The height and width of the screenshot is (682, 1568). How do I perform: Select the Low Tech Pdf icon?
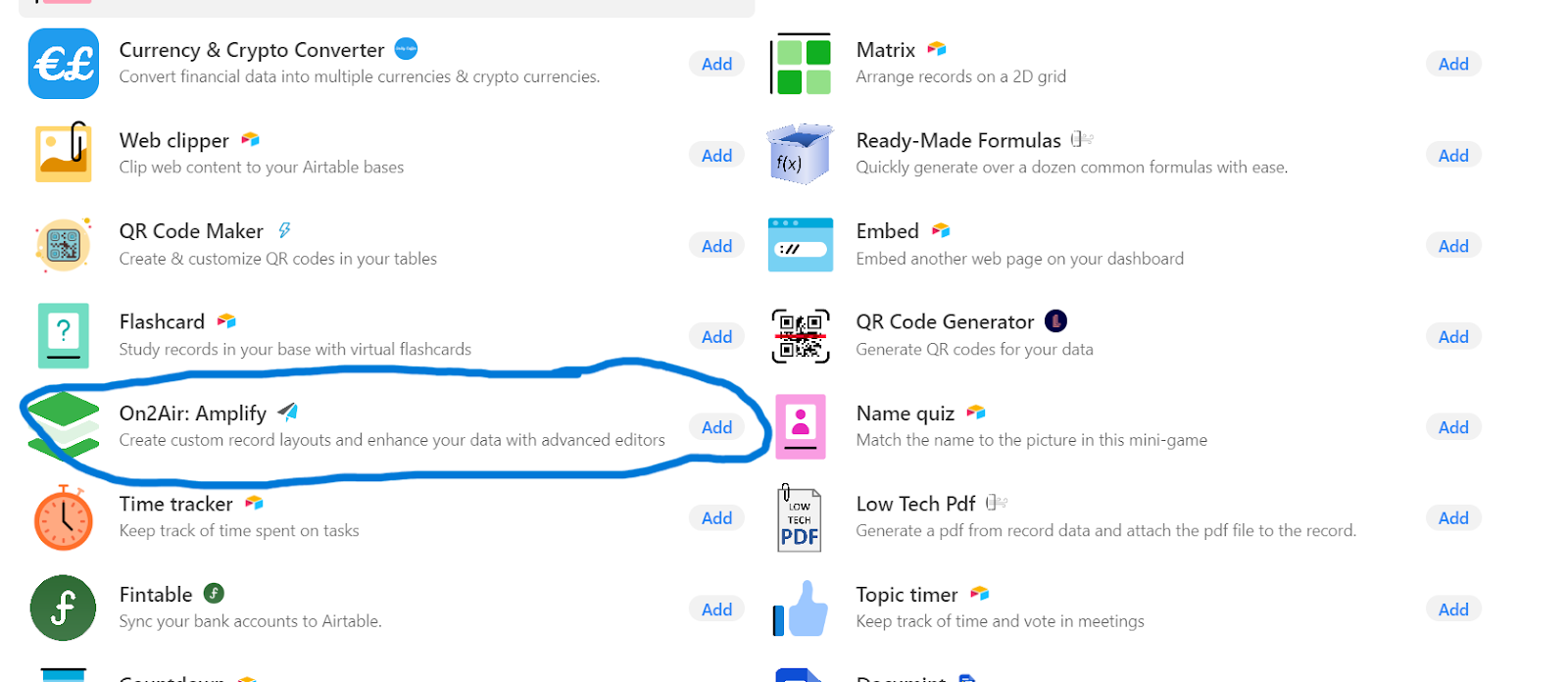[x=800, y=517]
